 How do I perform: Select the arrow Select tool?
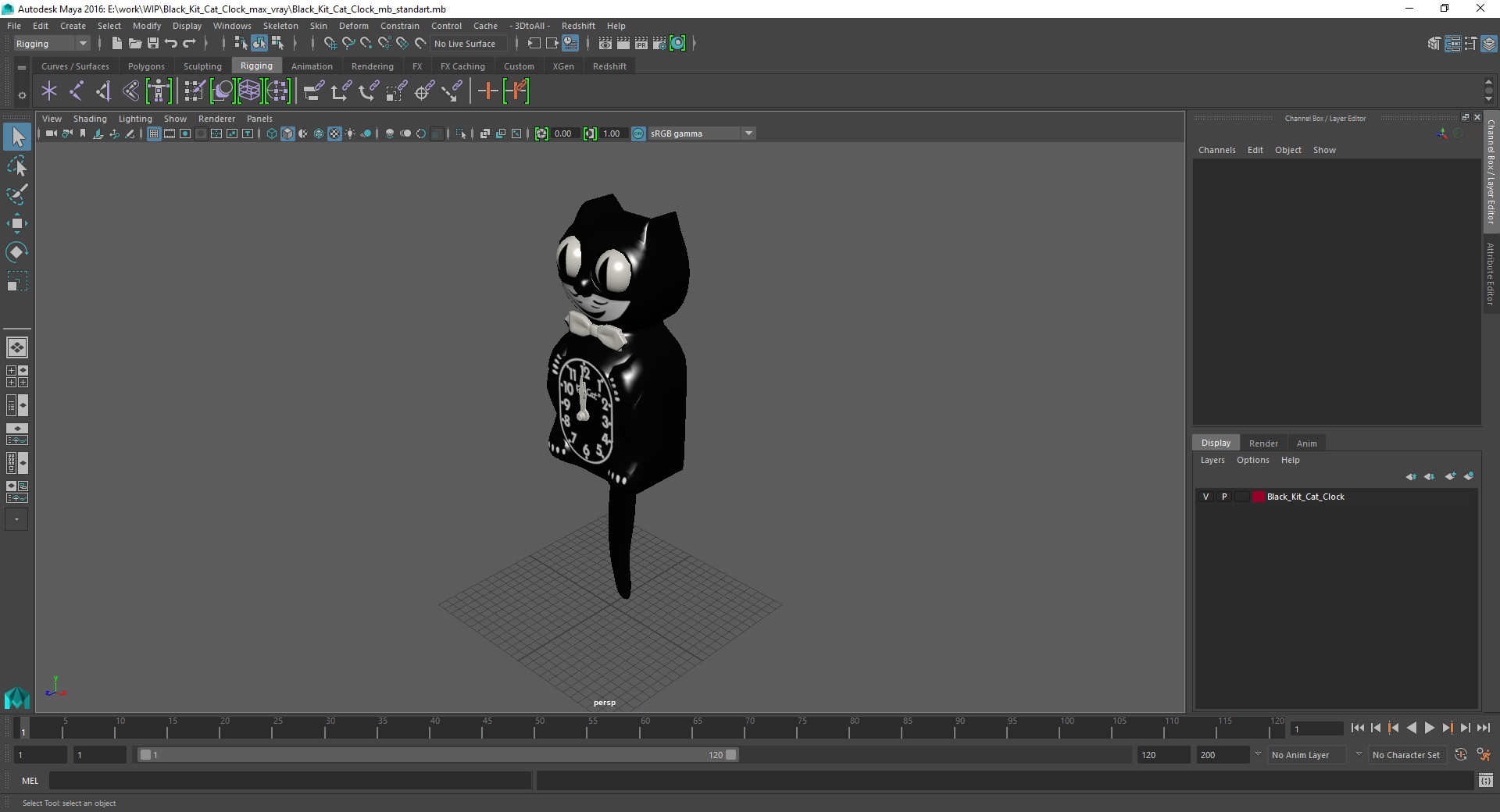click(x=17, y=137)
